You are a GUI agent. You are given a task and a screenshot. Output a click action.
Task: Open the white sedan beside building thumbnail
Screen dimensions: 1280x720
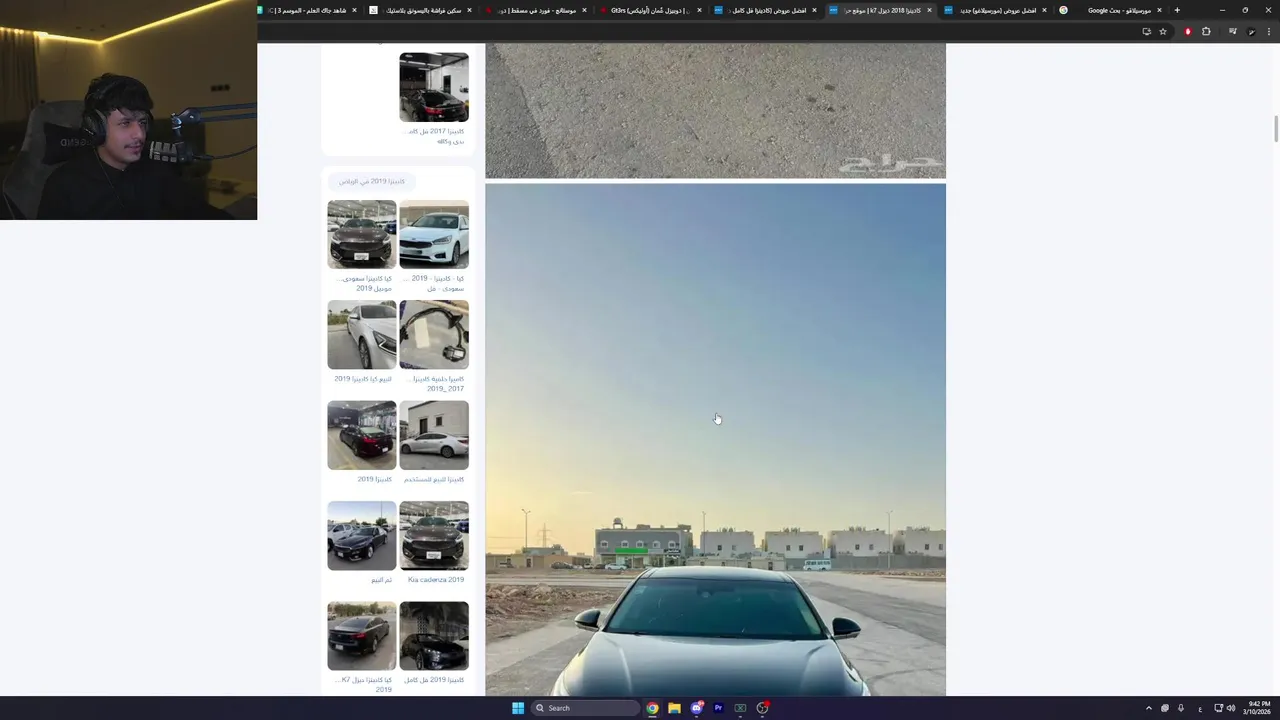click(x=434, y=435)
